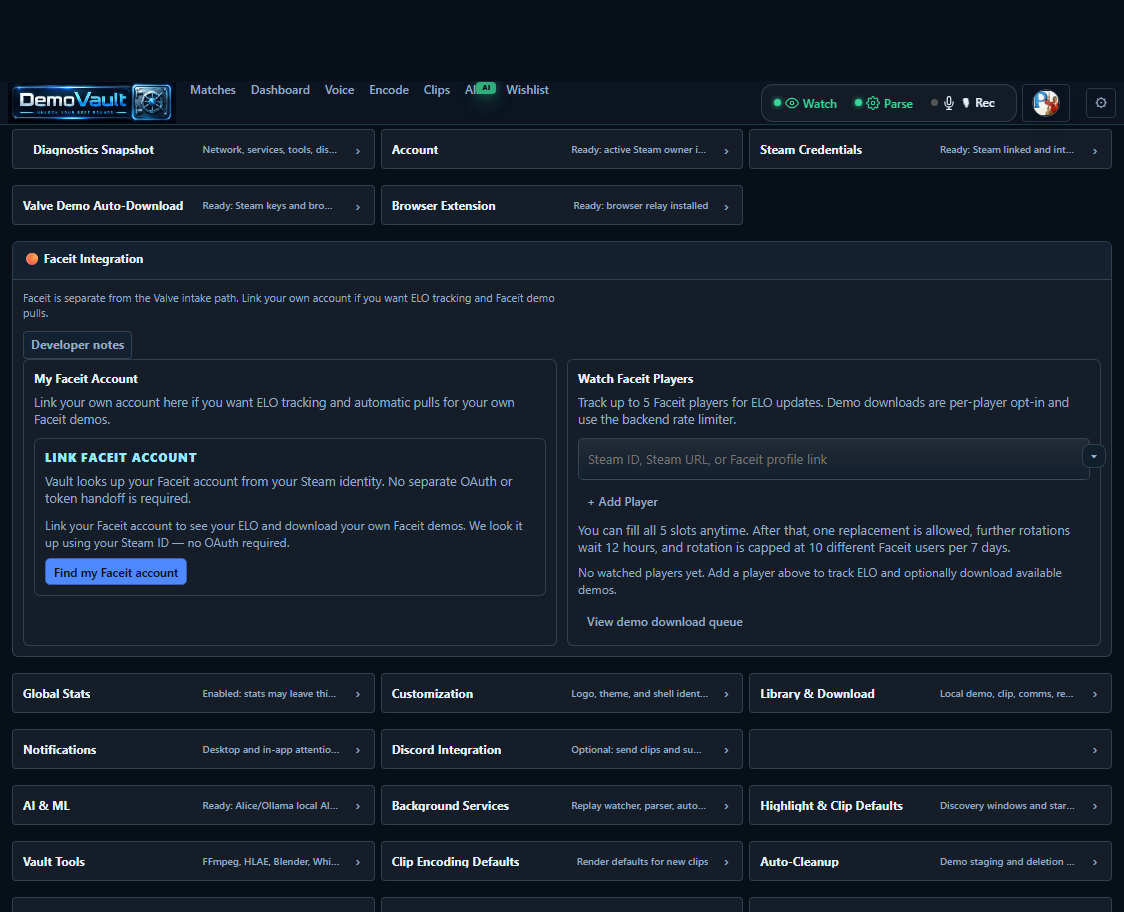Image resolution: width=1124 pixels, height=912 pixels.
Task: Expand Browser Extension section
Action: (x=561, y=205)
